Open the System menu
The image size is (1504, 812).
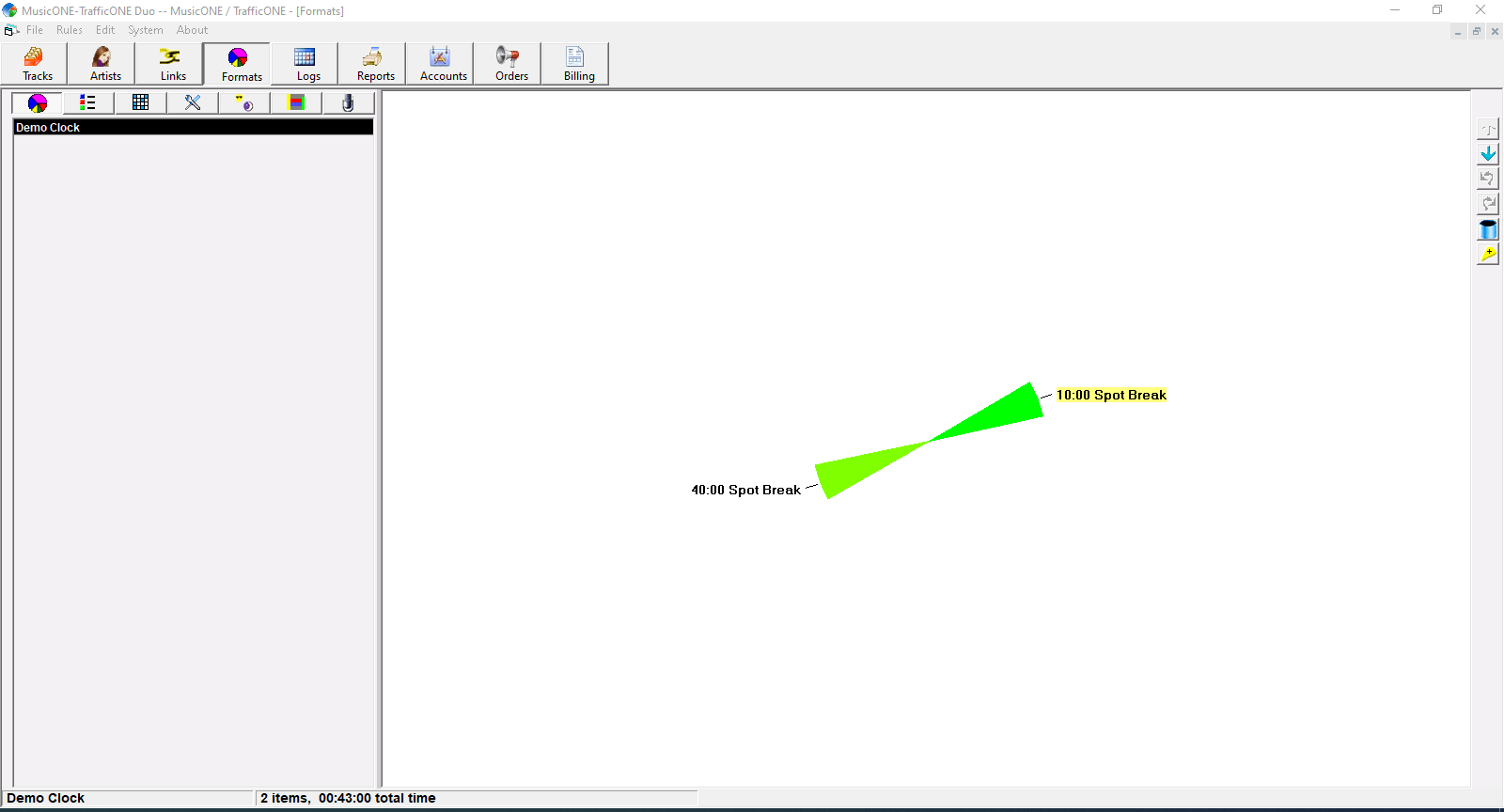tap(146, 30)
